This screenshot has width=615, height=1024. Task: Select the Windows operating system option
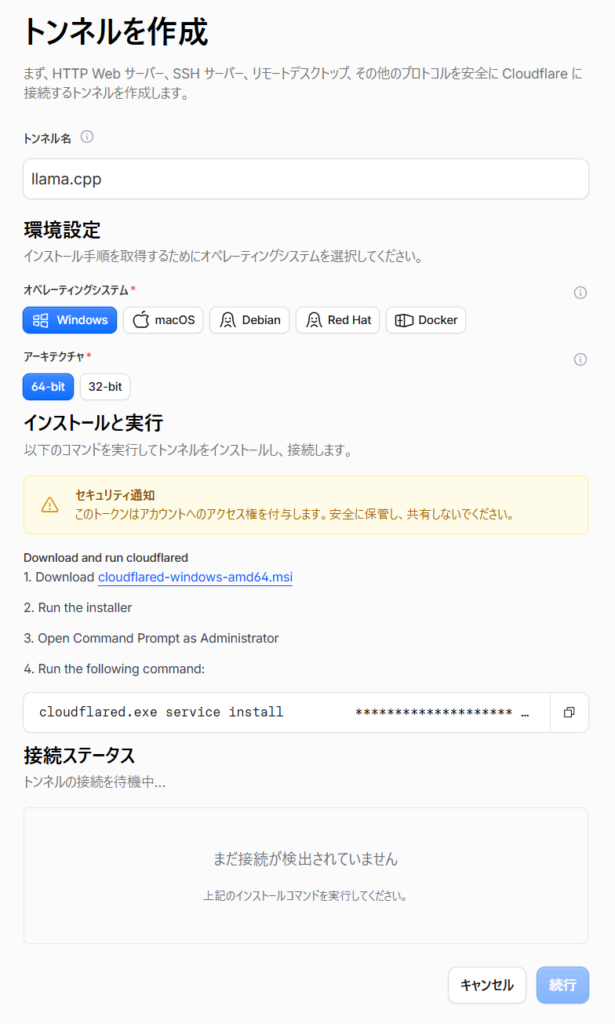coord(70,320)
